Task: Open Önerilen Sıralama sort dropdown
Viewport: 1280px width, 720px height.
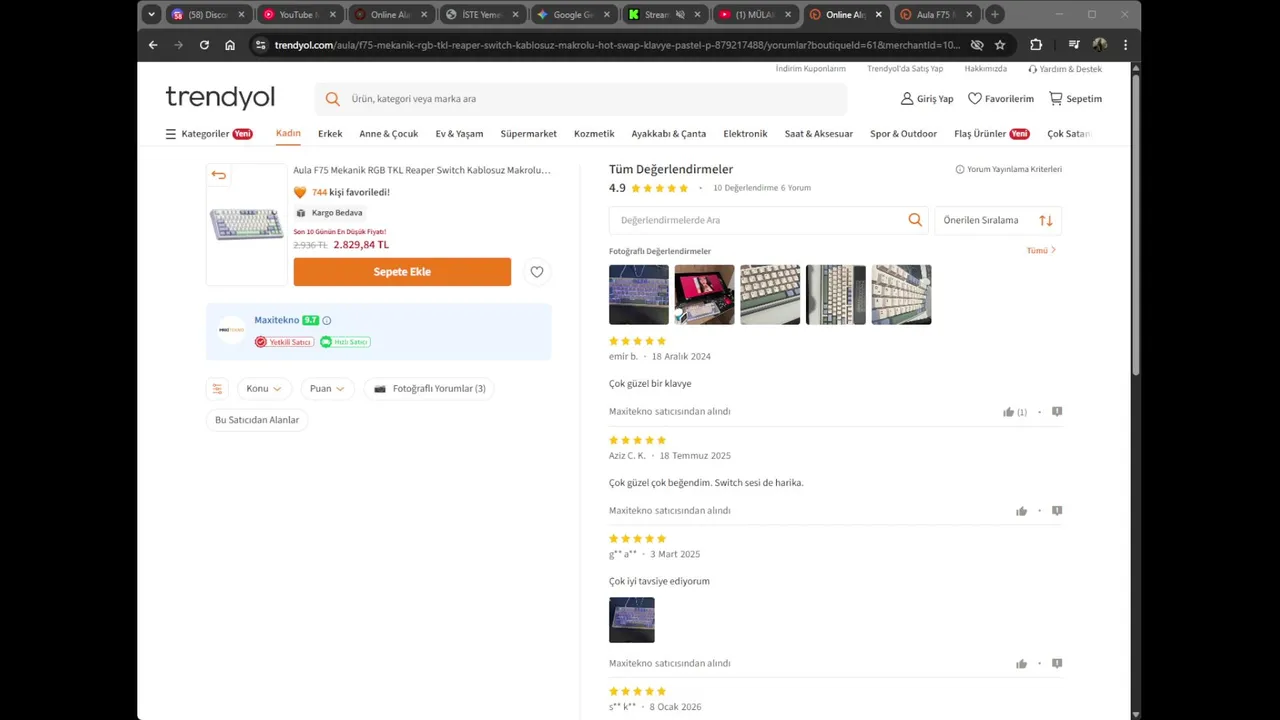Action: coord(998,220)
